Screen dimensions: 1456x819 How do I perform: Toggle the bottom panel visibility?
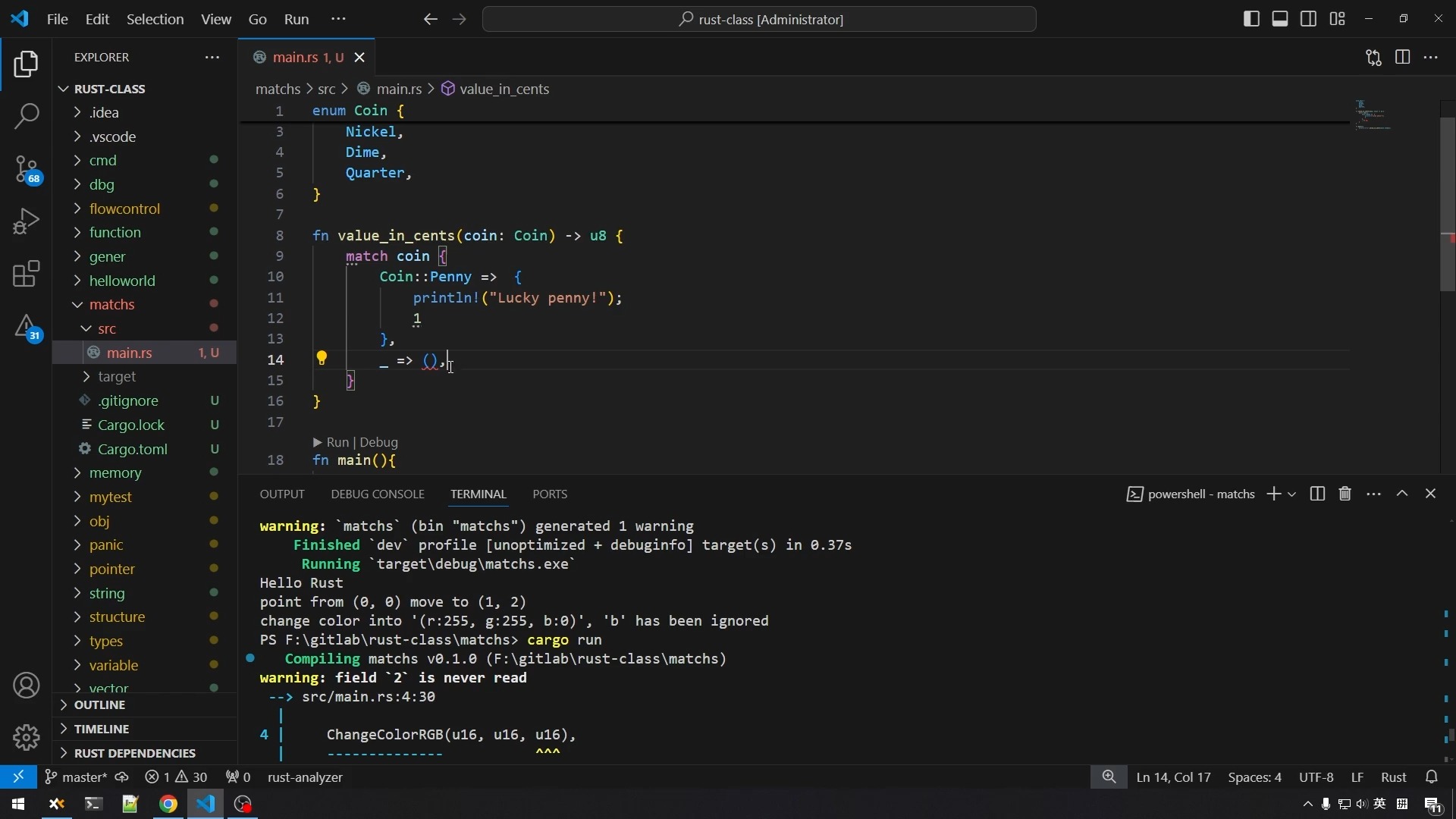pos(1280,19)
